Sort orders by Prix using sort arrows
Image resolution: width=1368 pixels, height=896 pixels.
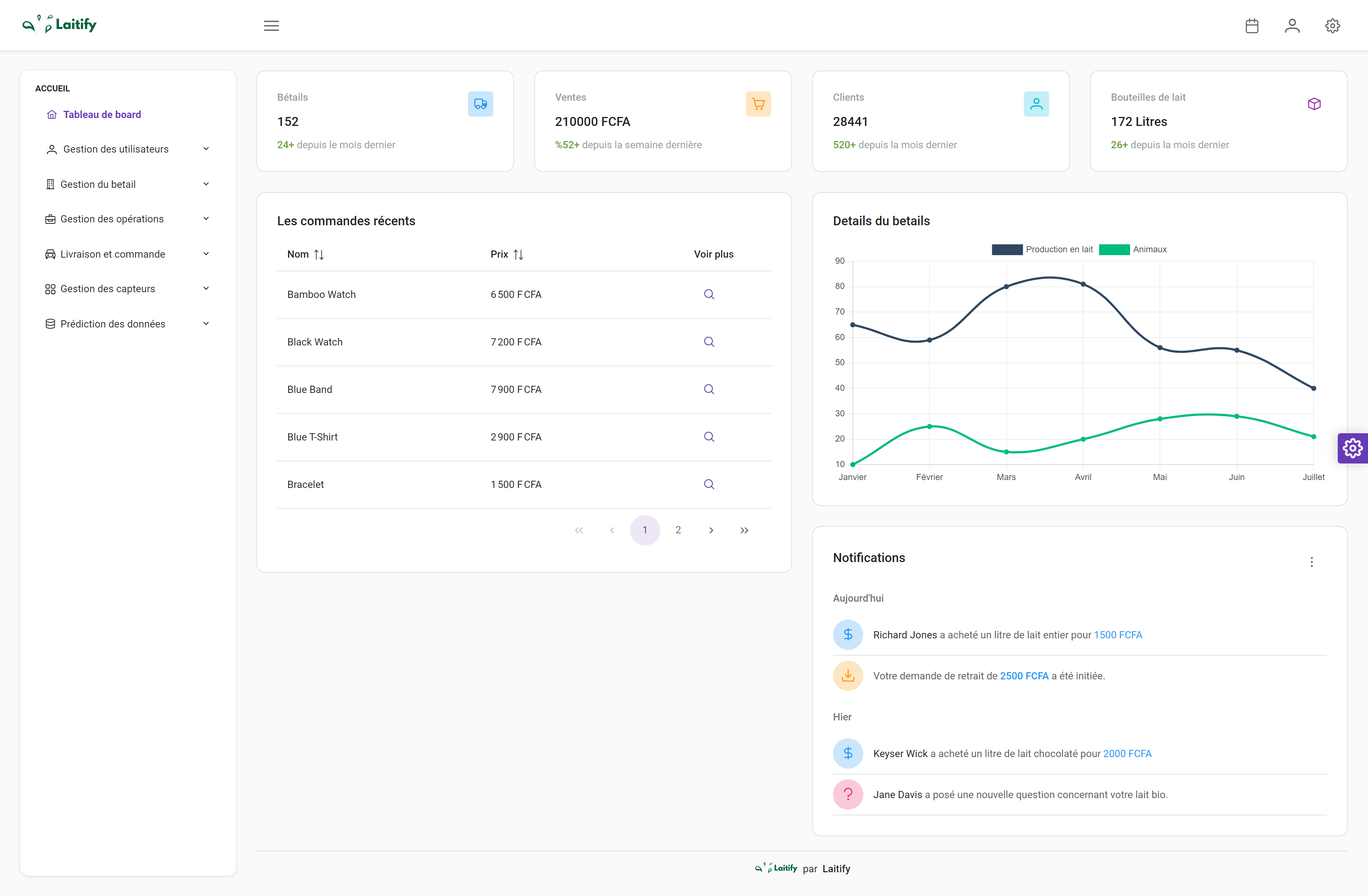coord(518,254)
